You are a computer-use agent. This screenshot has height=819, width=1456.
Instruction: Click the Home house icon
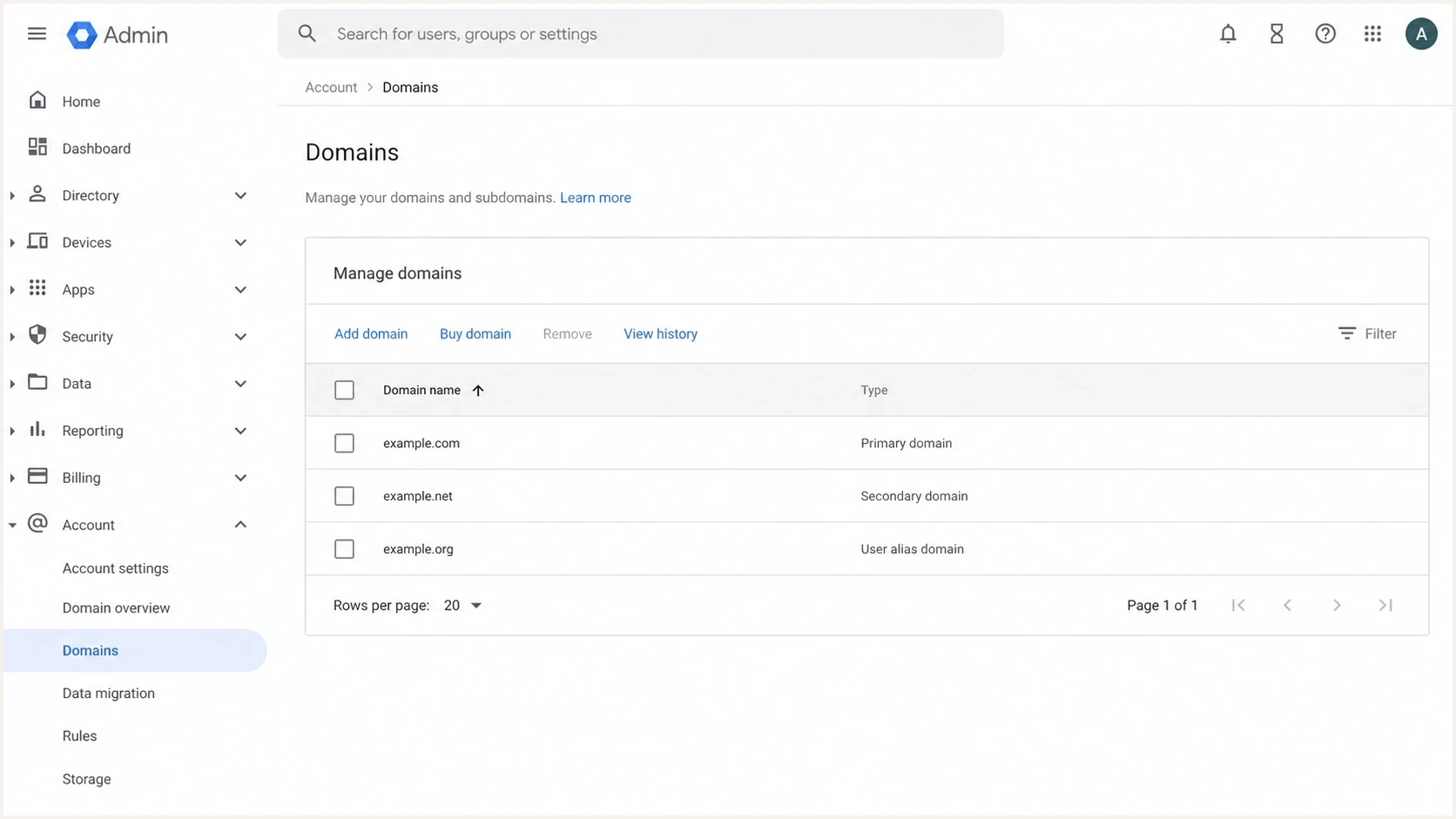coord(37,100)
